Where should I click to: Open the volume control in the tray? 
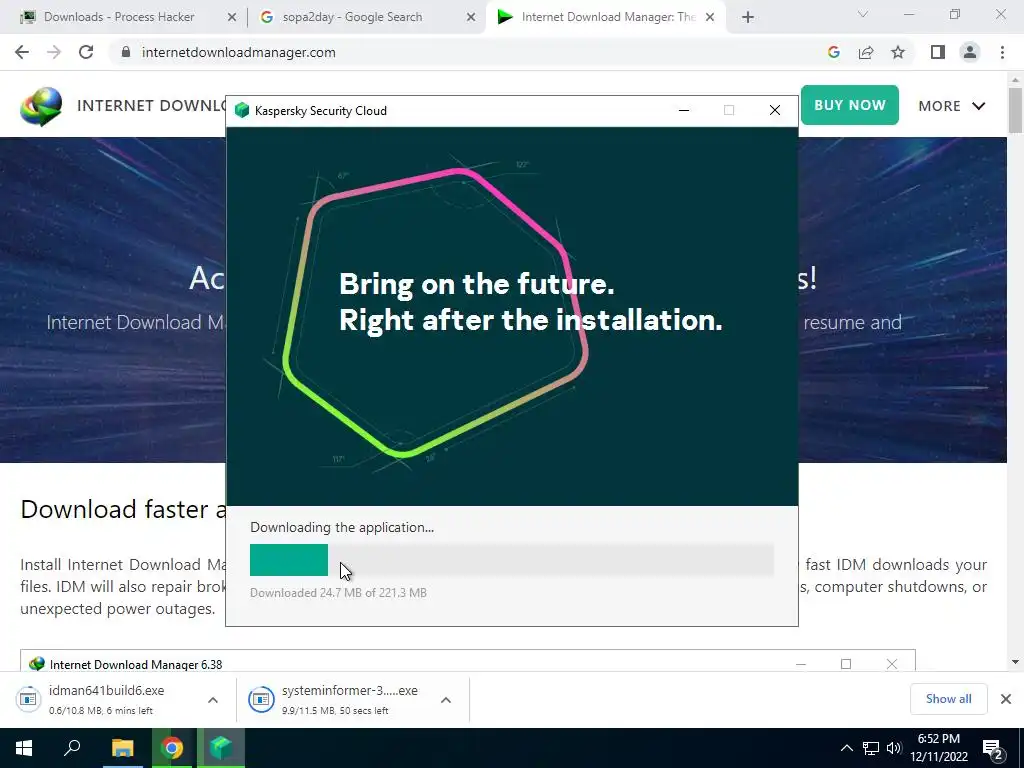[894, 748]
